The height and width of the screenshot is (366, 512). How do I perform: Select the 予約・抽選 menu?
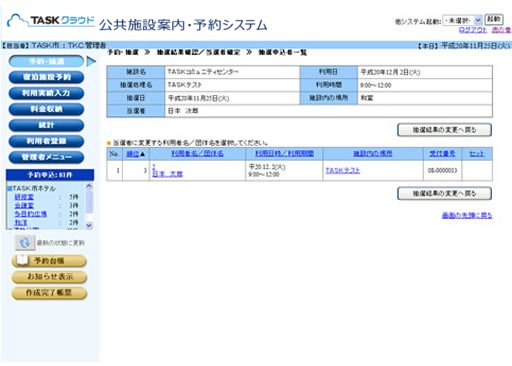click(46, 61)
